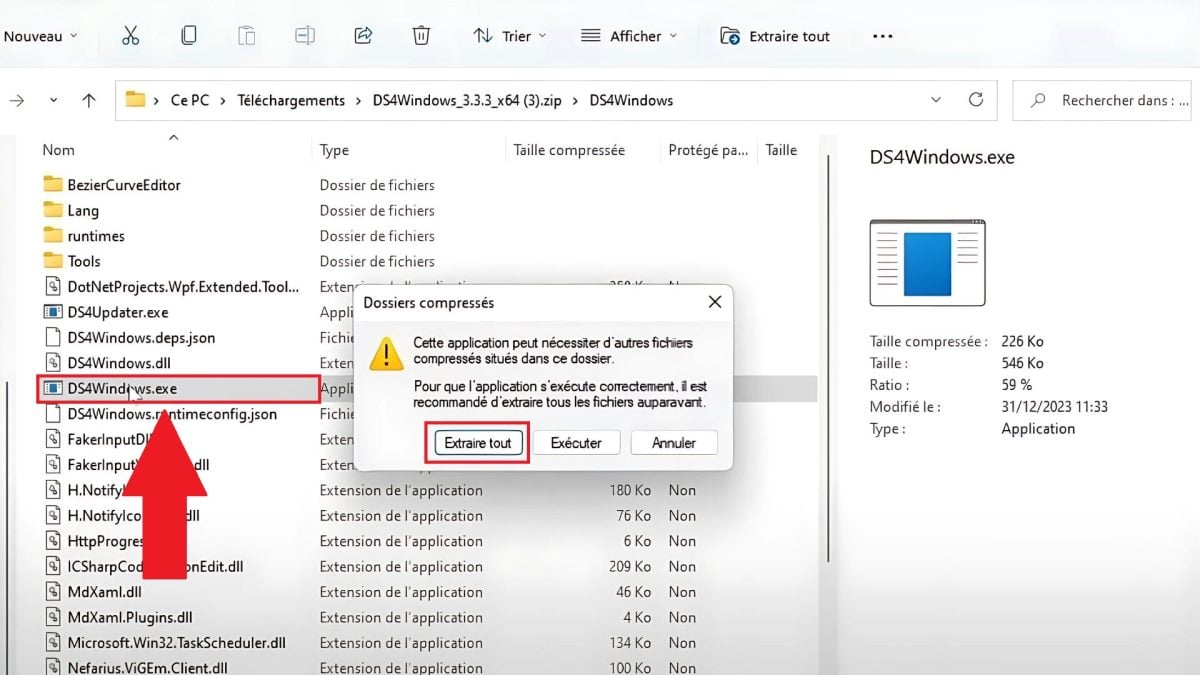The width and height of the screenshot is (1200, 675).
Task: Click the Cut scissors icon
Action: coord(130,36)
